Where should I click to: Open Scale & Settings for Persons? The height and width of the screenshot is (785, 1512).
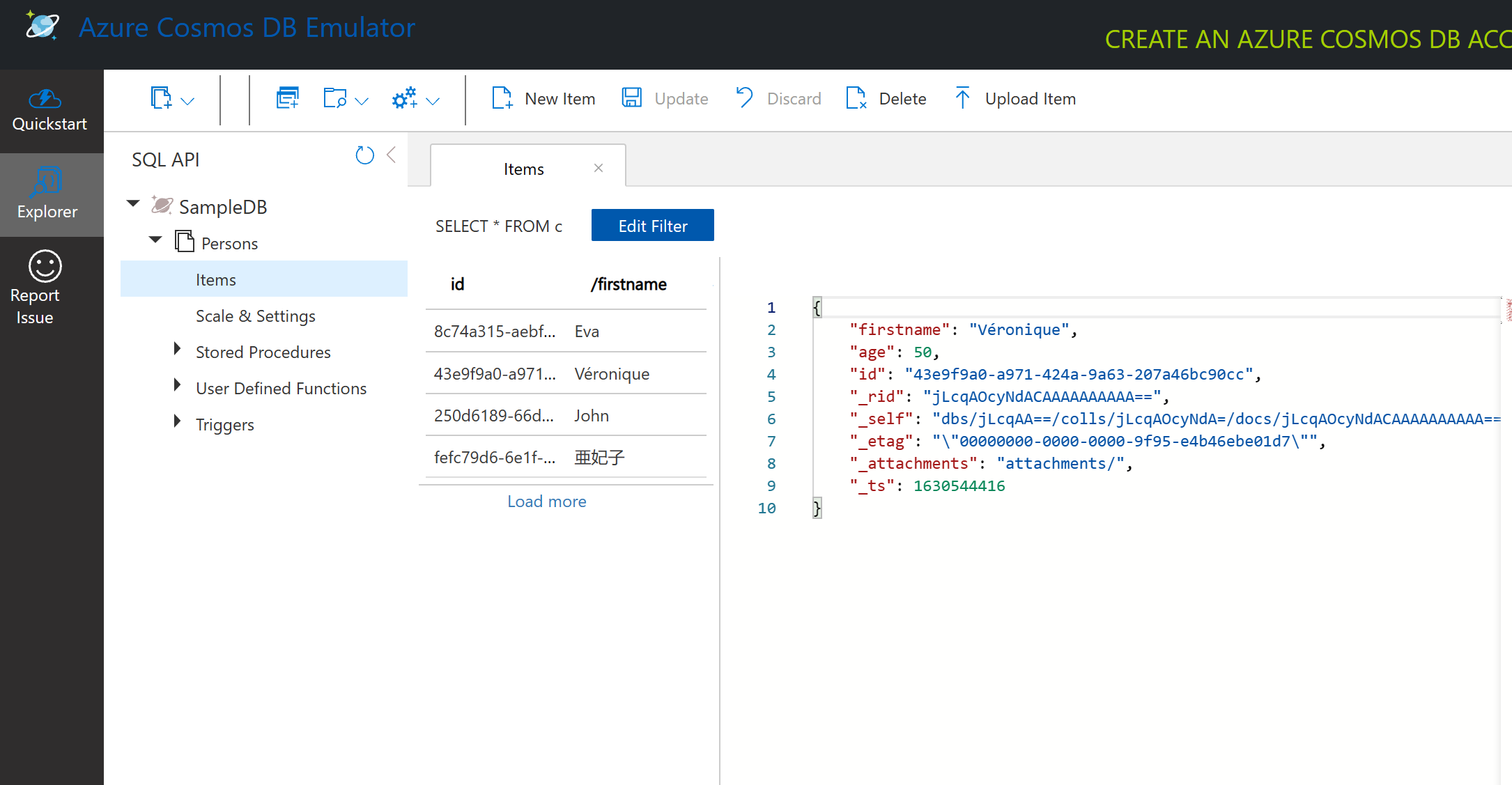click(255, 316)
